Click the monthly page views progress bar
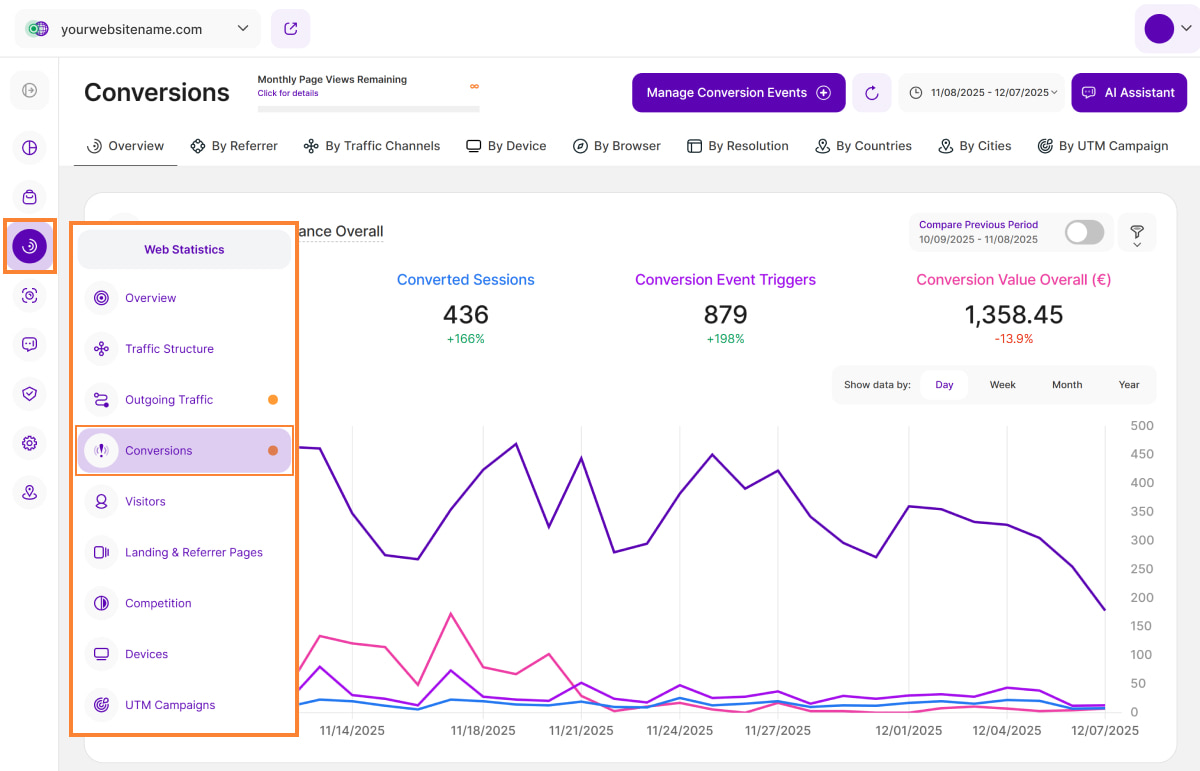Screen dimensions: 1200x771 point(368,108)
